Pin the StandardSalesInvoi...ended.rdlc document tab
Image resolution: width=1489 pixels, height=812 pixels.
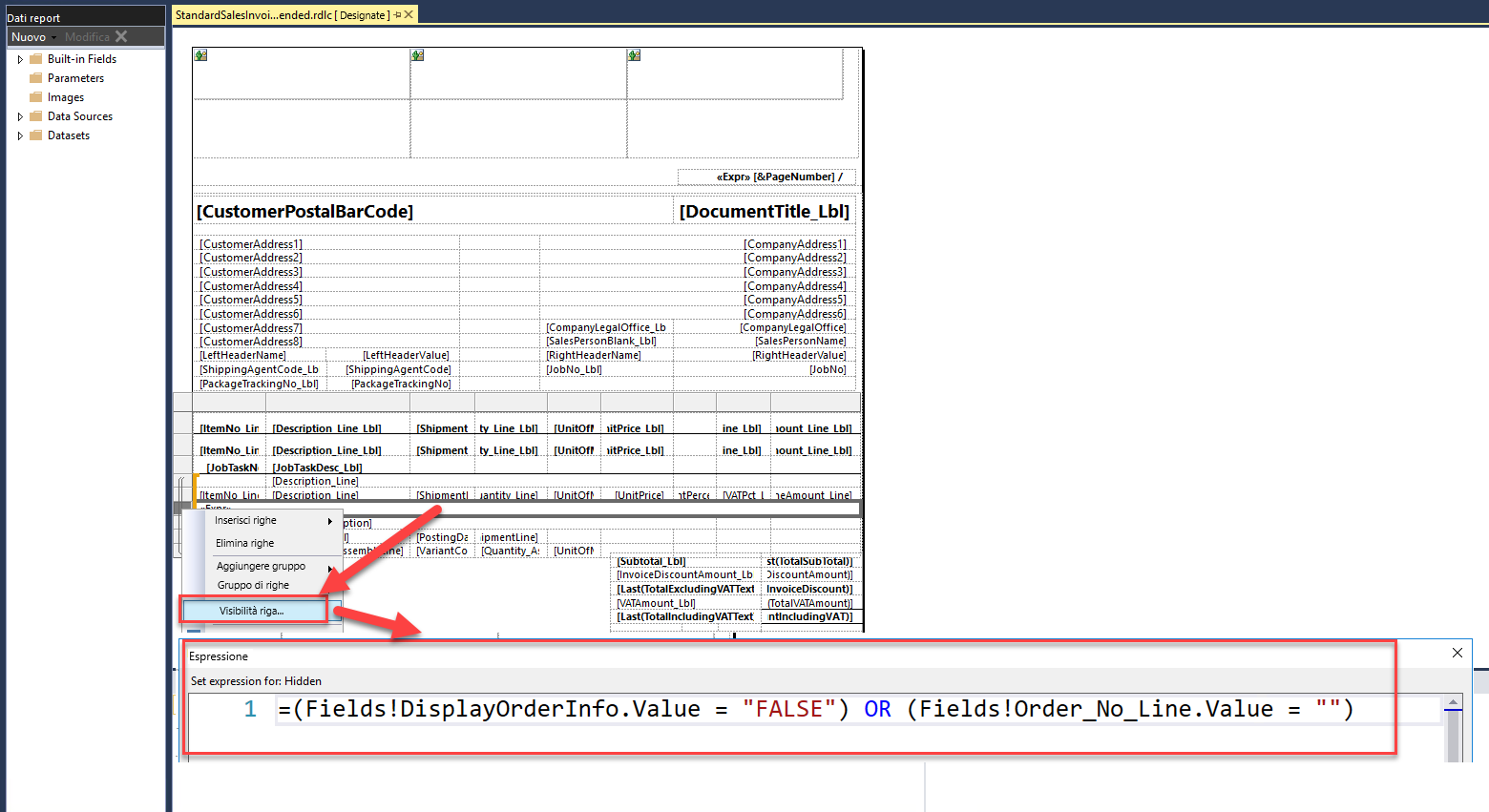(397, 15)
